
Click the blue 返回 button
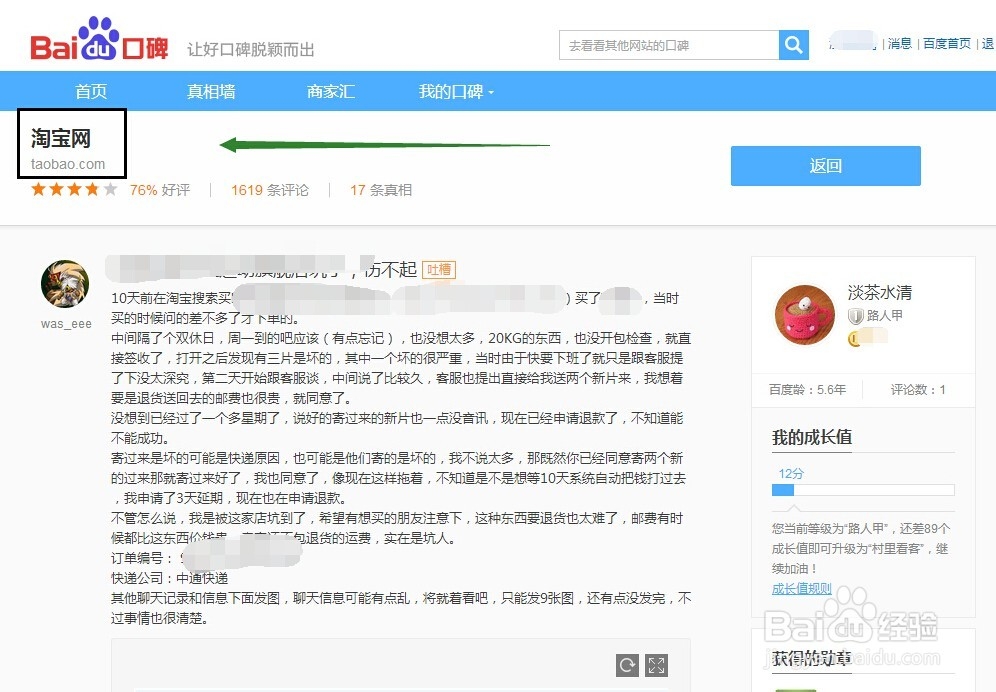(x=825, y=166)
